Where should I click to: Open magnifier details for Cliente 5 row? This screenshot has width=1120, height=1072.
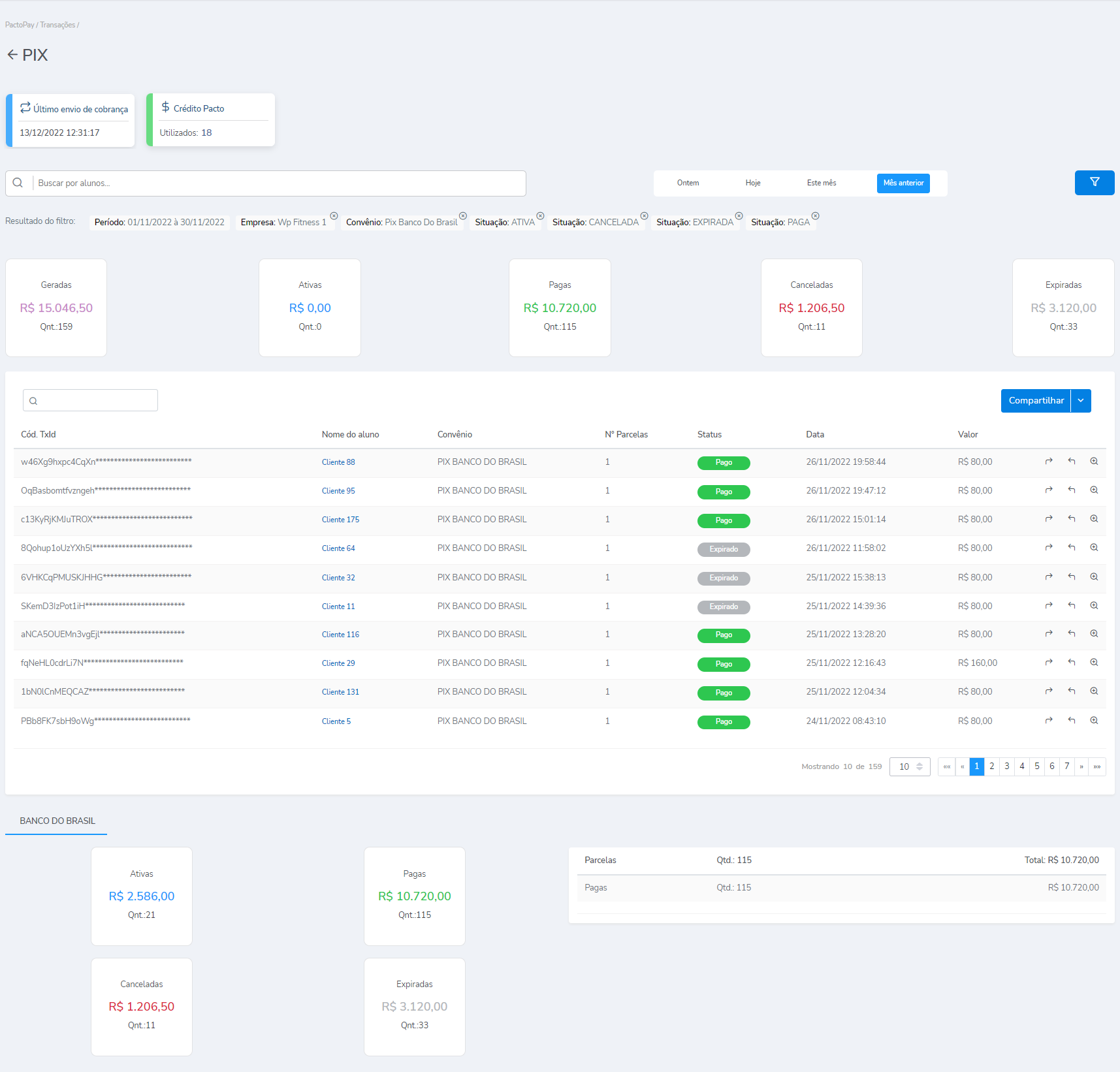[x=1094, y=721]
